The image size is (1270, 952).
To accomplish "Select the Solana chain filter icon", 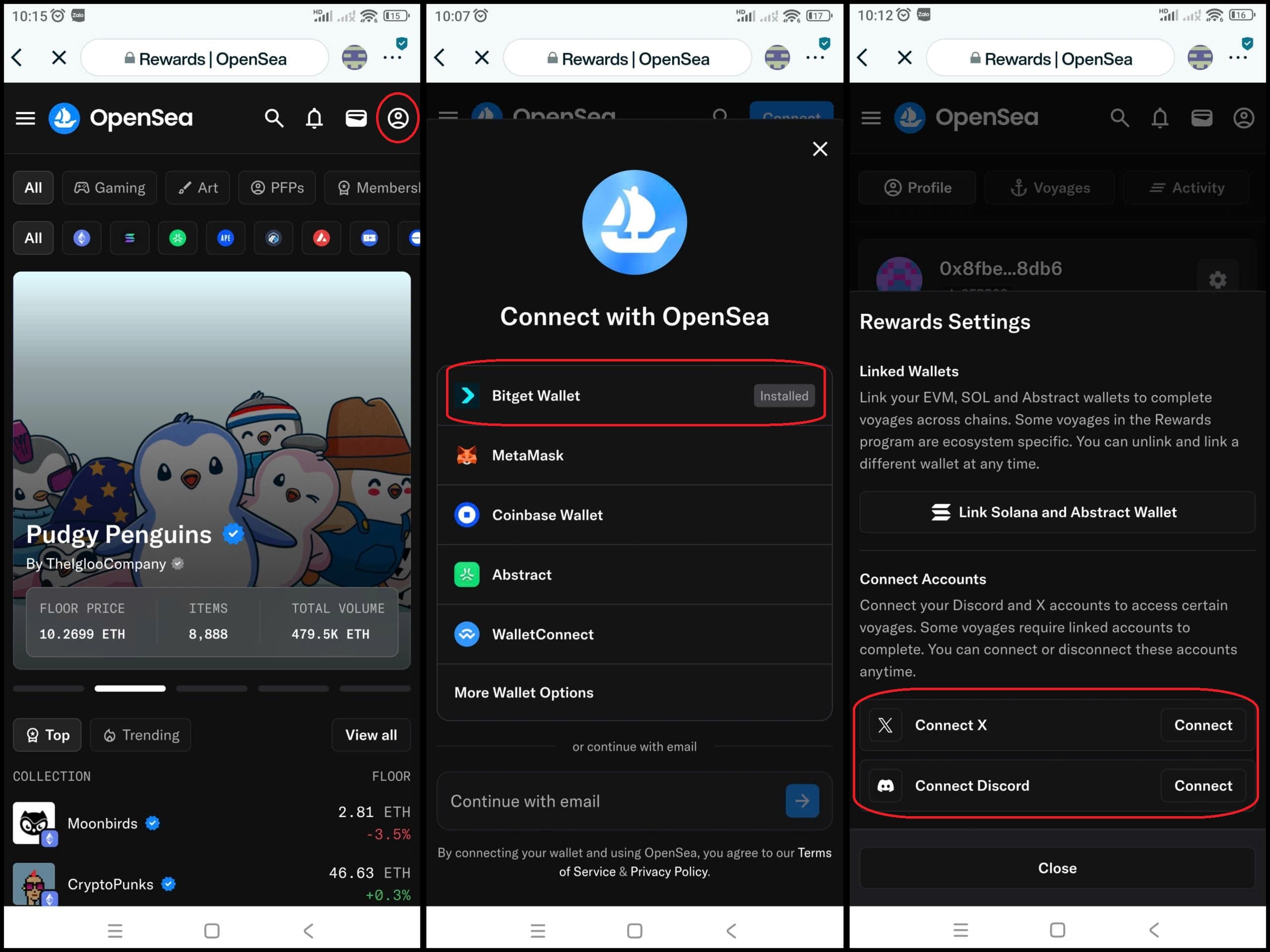I will pos(130,238).
